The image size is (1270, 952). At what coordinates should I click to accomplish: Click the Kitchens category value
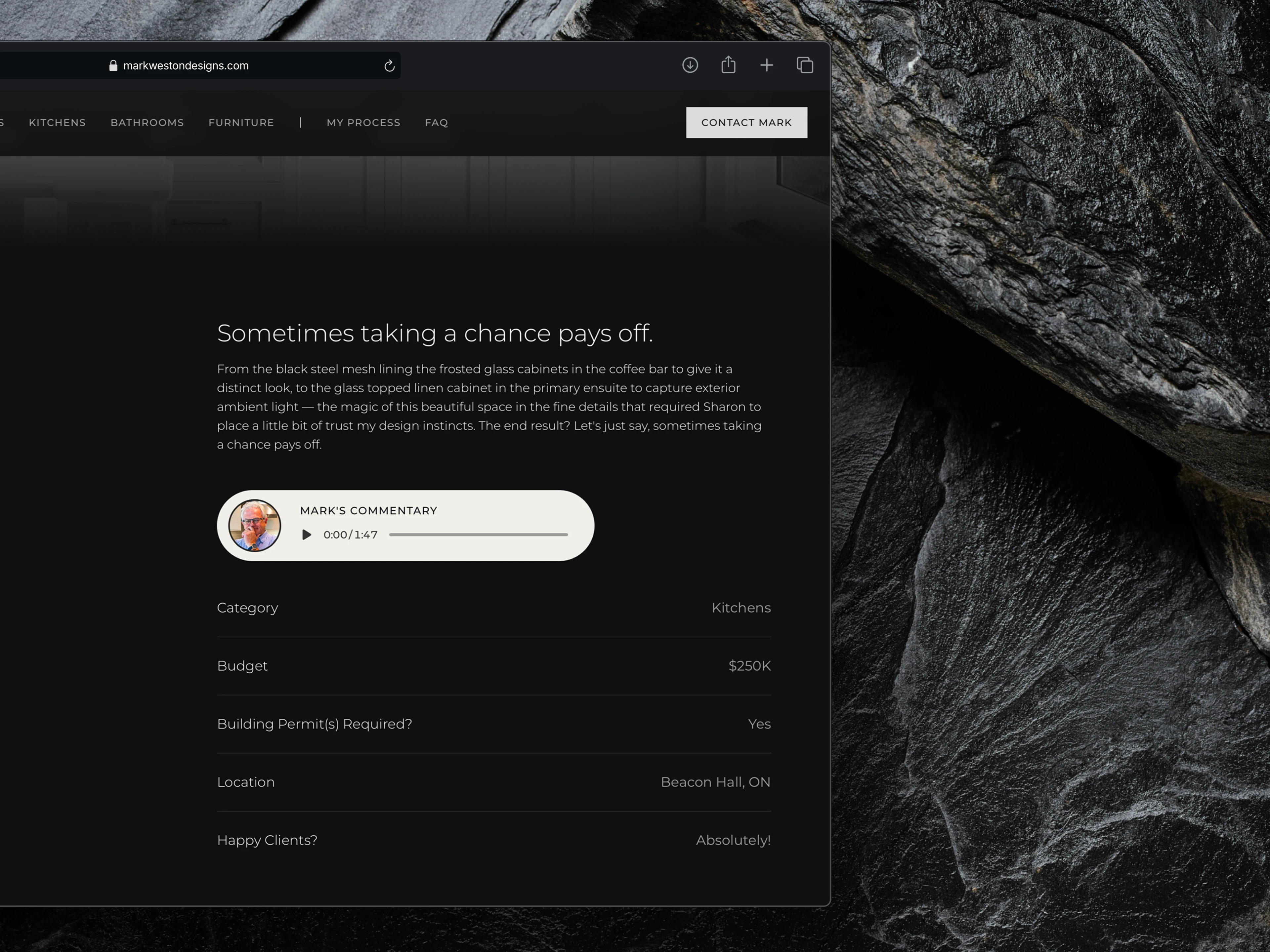(741, 608)
